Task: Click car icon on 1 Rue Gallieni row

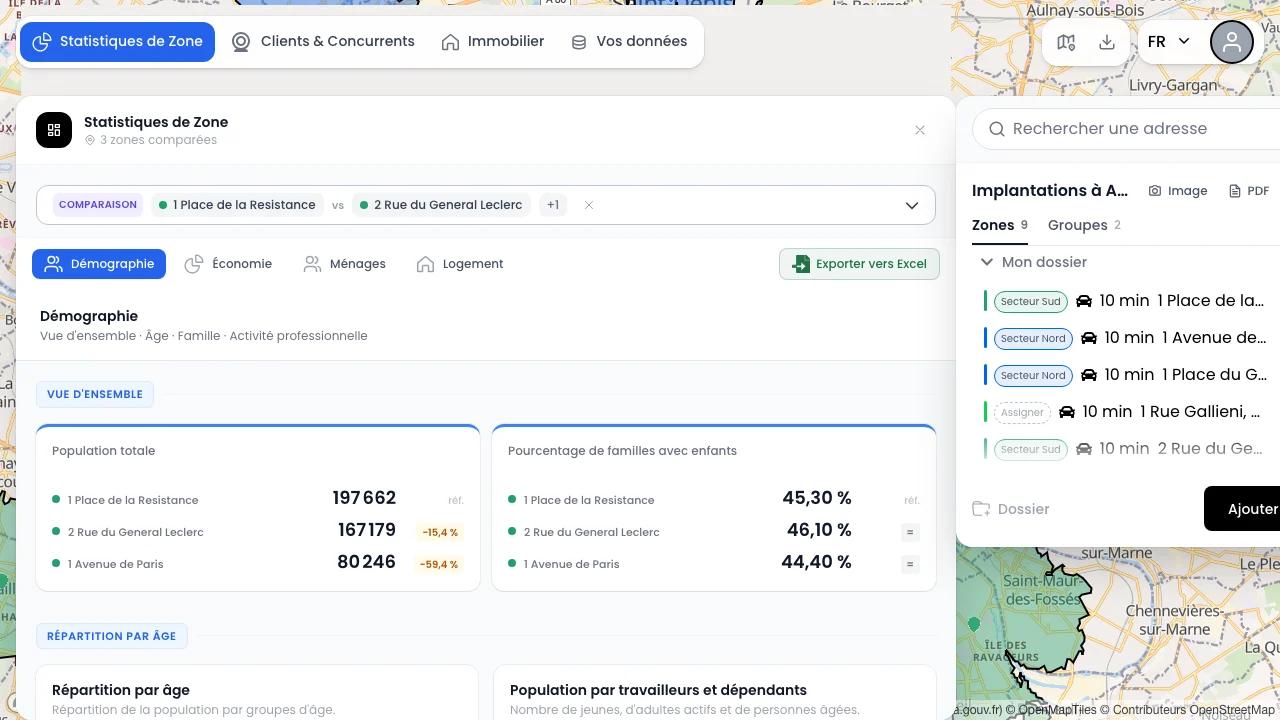Action: 1067,412
